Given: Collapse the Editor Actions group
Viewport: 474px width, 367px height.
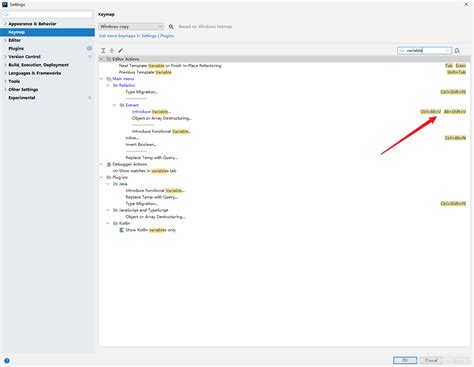Looking at the screenshot, I should (101, 59).
